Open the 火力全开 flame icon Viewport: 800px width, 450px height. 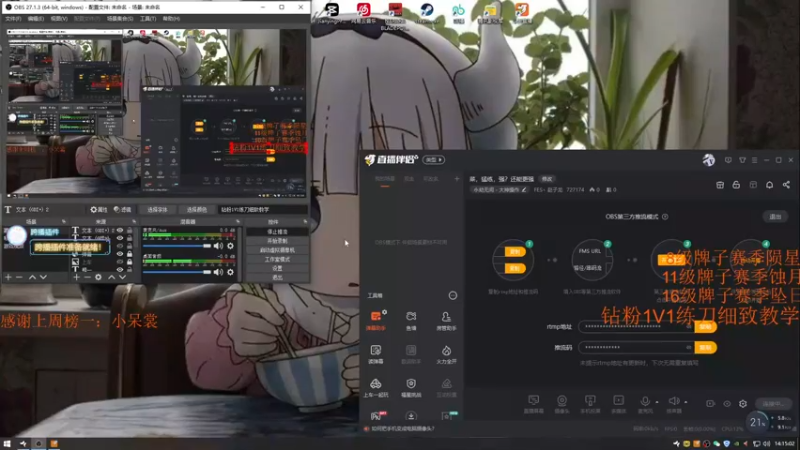[x=446, y=354]
